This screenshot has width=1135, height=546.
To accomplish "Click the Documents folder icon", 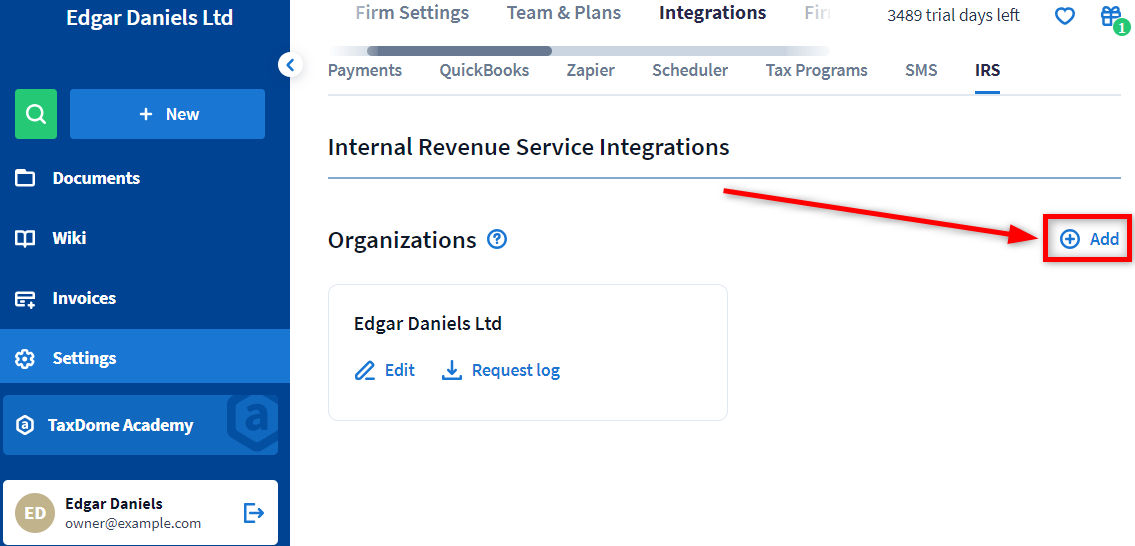I will point(25,178).
